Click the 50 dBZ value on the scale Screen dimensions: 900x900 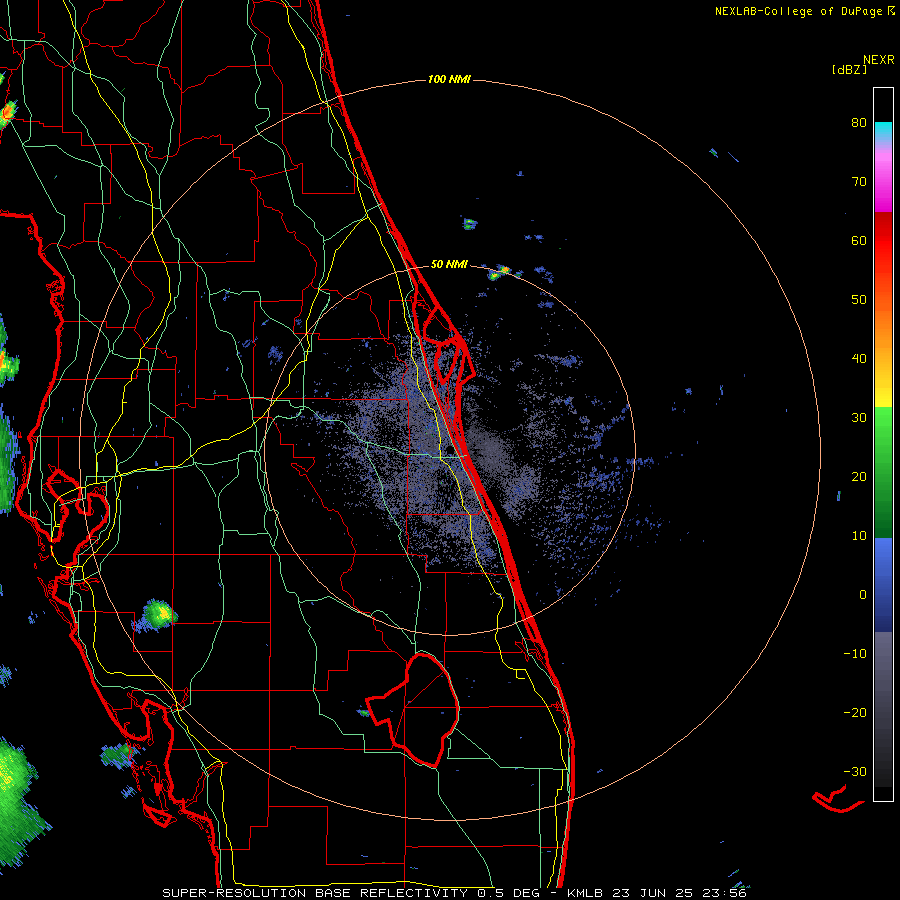859,300
